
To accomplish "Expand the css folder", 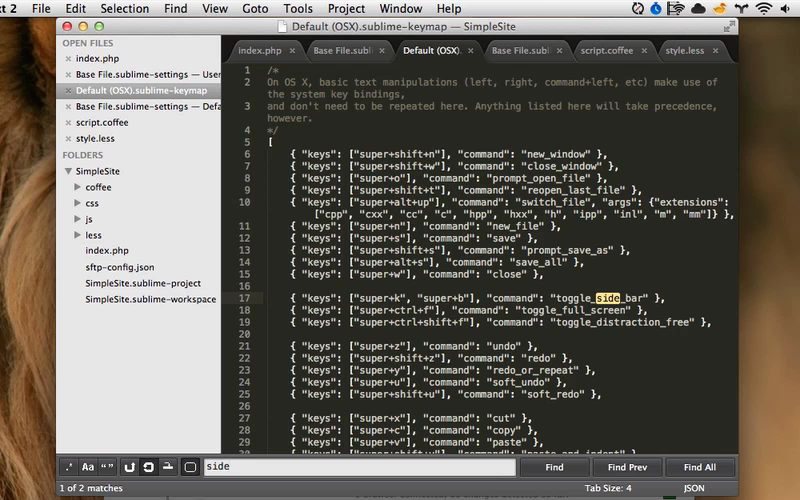I will coord(78,203).
